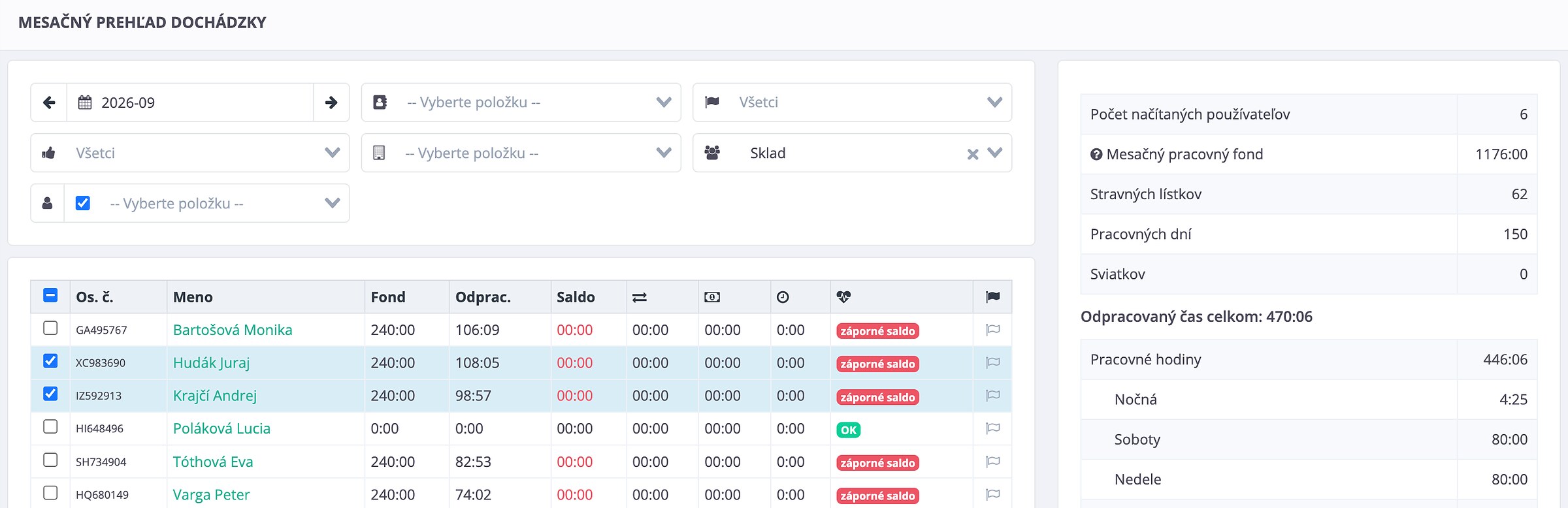The width and height of the screenshot is (1568, 508).
Task: Click the záporné saldo badge for Hudák Juraj
Action: 877,364
